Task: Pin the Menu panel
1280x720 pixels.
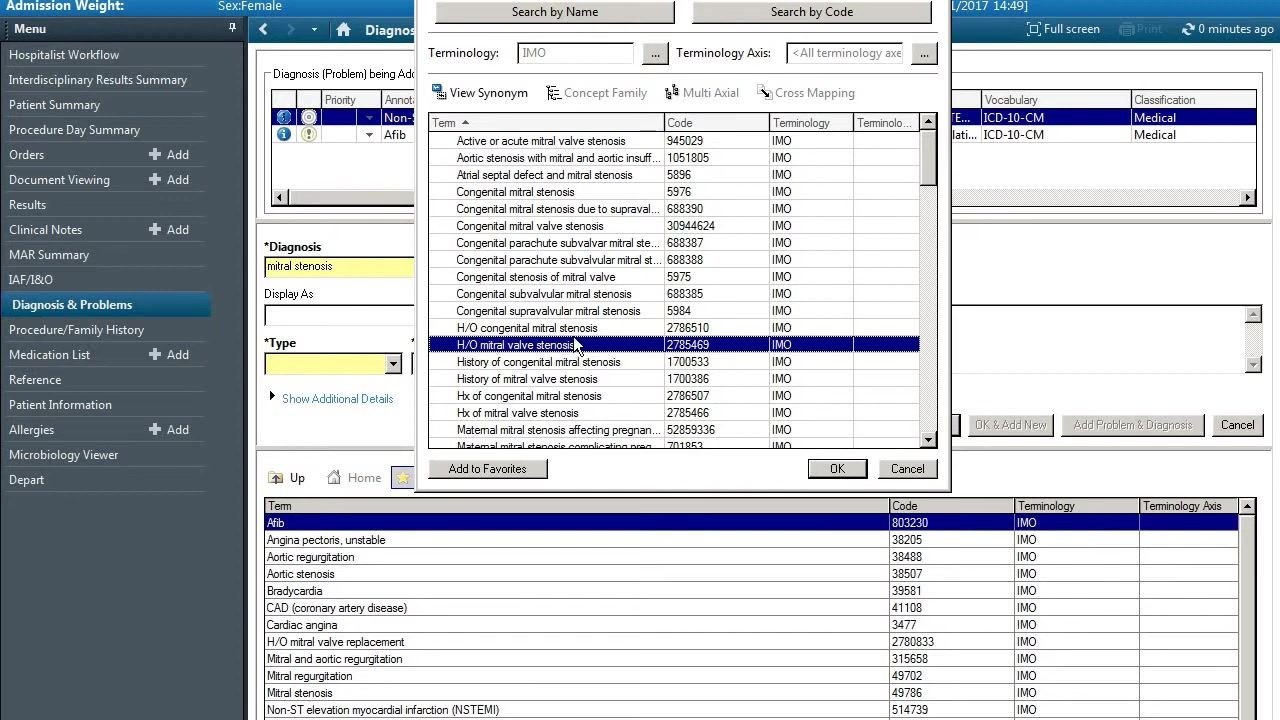Action: point(232,29)
